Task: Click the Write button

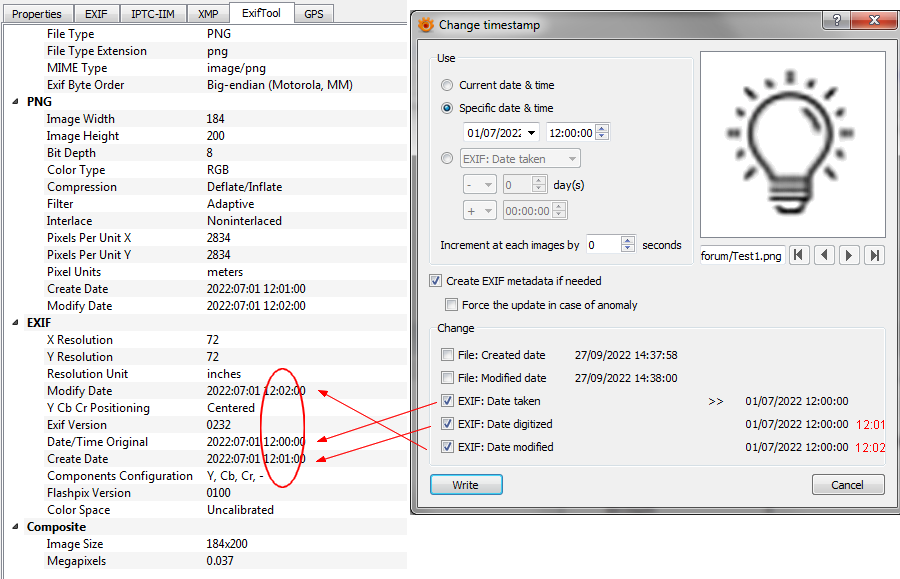Action: [x=465, y=485]
